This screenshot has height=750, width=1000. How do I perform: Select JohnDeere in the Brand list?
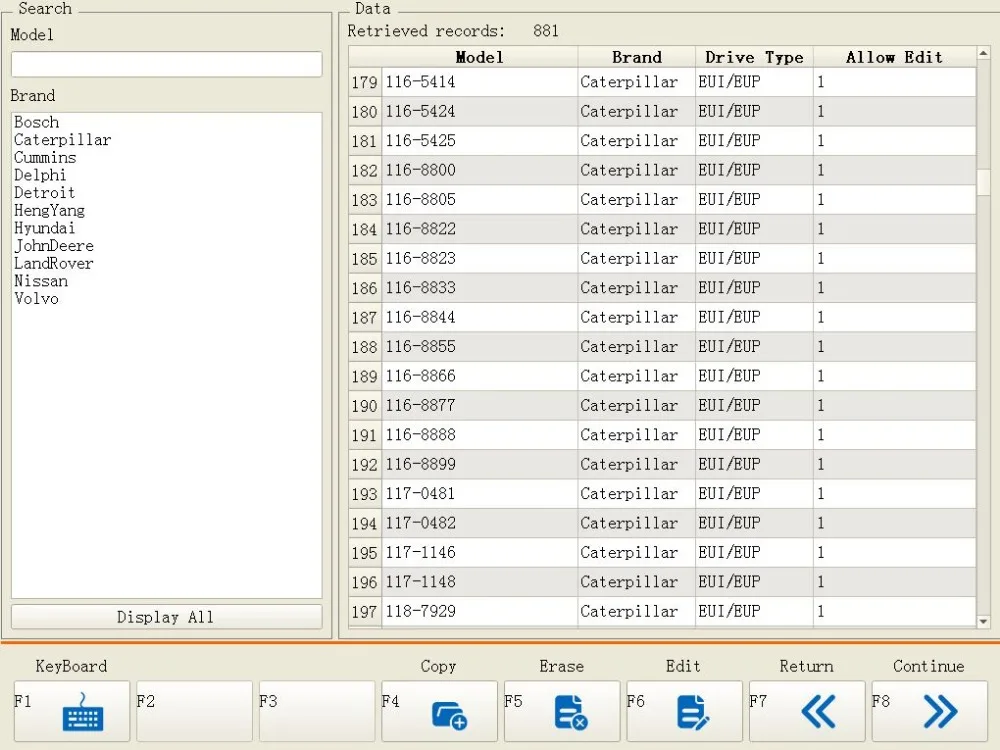coord(54,246)
